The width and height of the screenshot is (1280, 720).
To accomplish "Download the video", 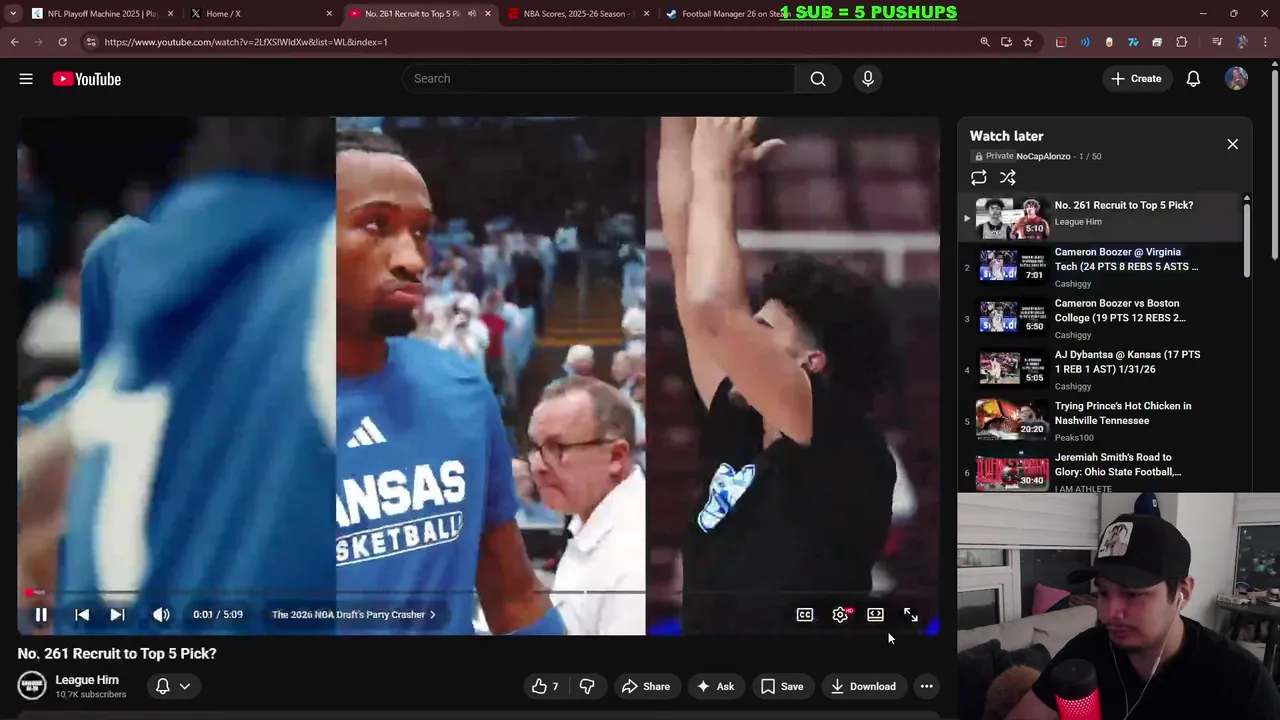I will click(x=863, y=686).
